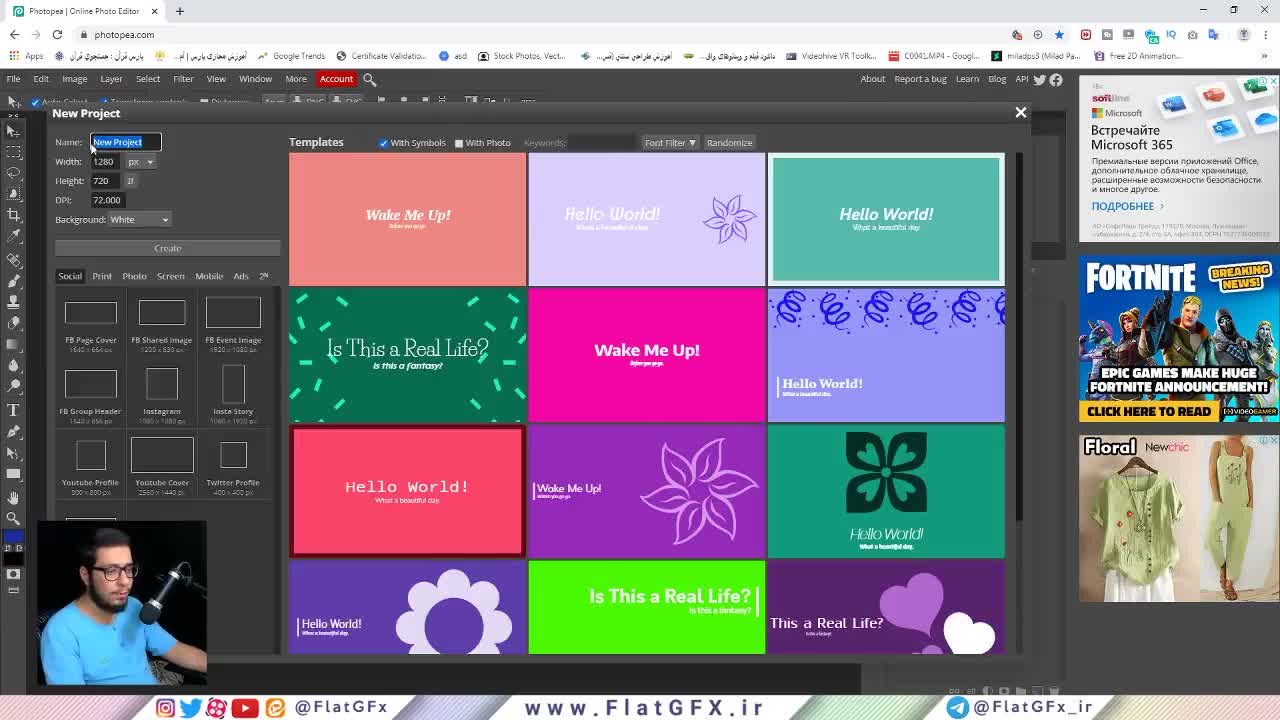Choose the green 'Is This a Real Life?' template
The width and height of the screenshot is (1280, 720).
pyautogui.click(x=646, y=607)
